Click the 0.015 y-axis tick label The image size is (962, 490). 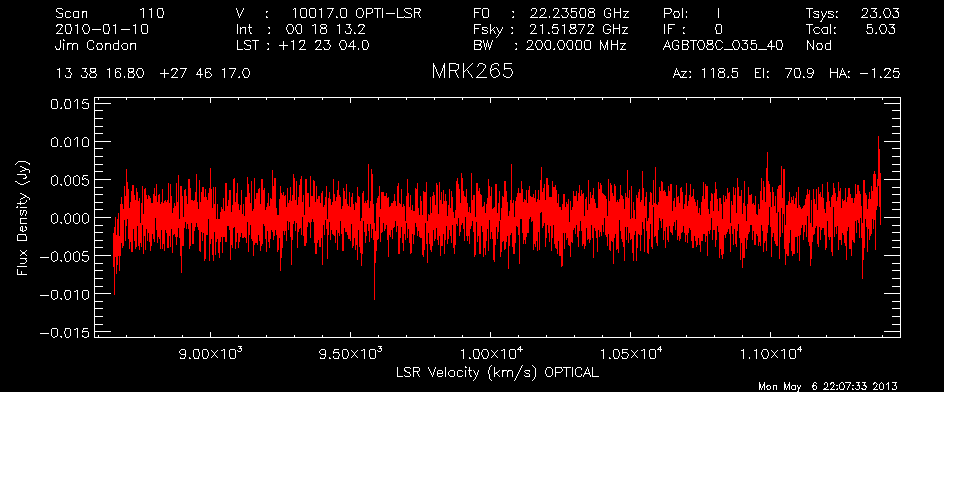pos(70,104)
